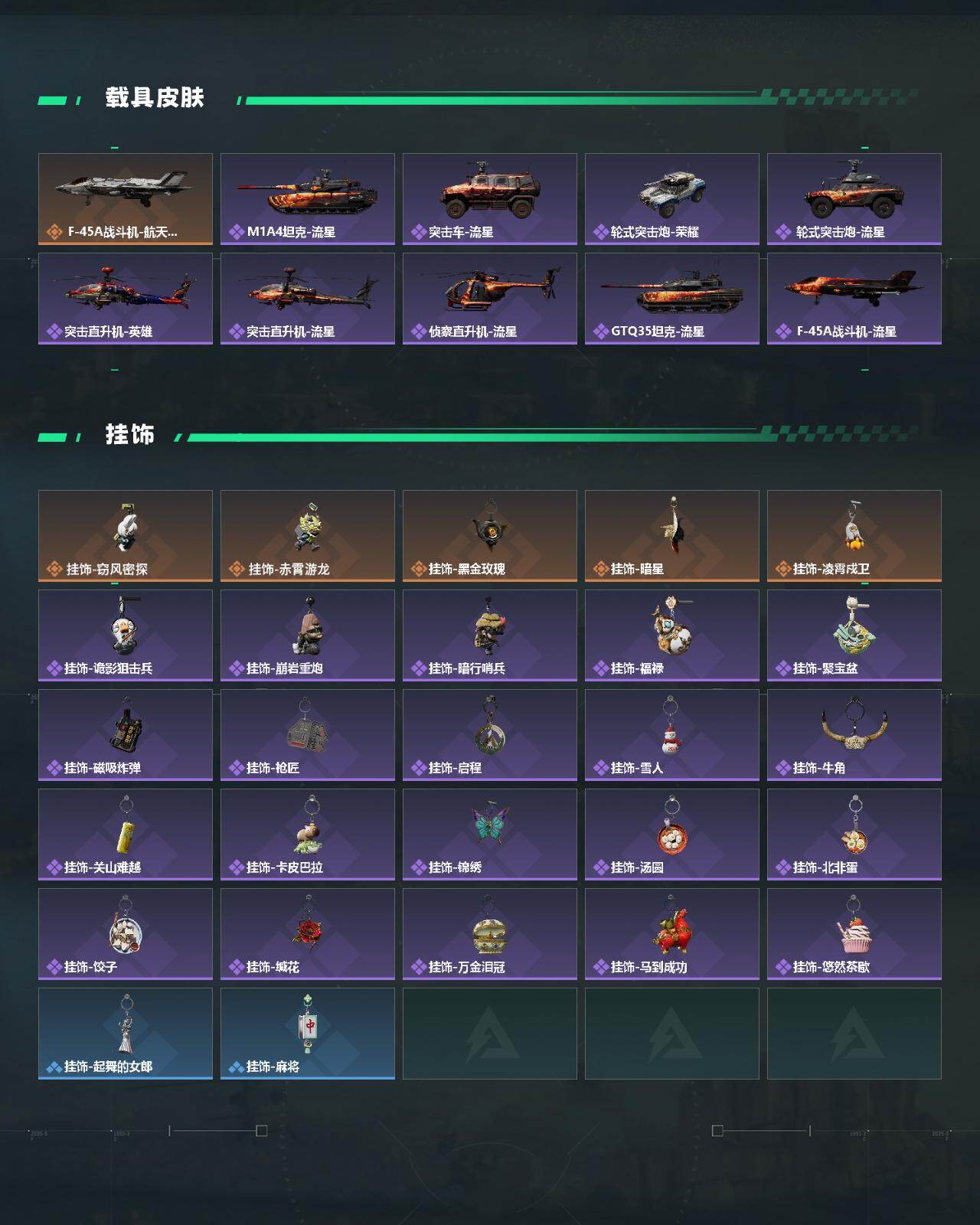Viewport: 980px width, 1225px height.
Task: Choose the 突击车-流星 vehicle skin
Action: pyautogui.click(x=490, y=199)
